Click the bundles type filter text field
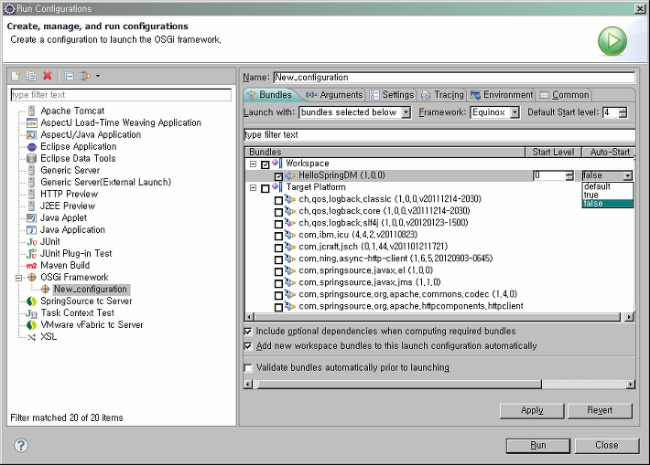The height and width of the screenshot is (465, 650). click(x=439, y=135)
